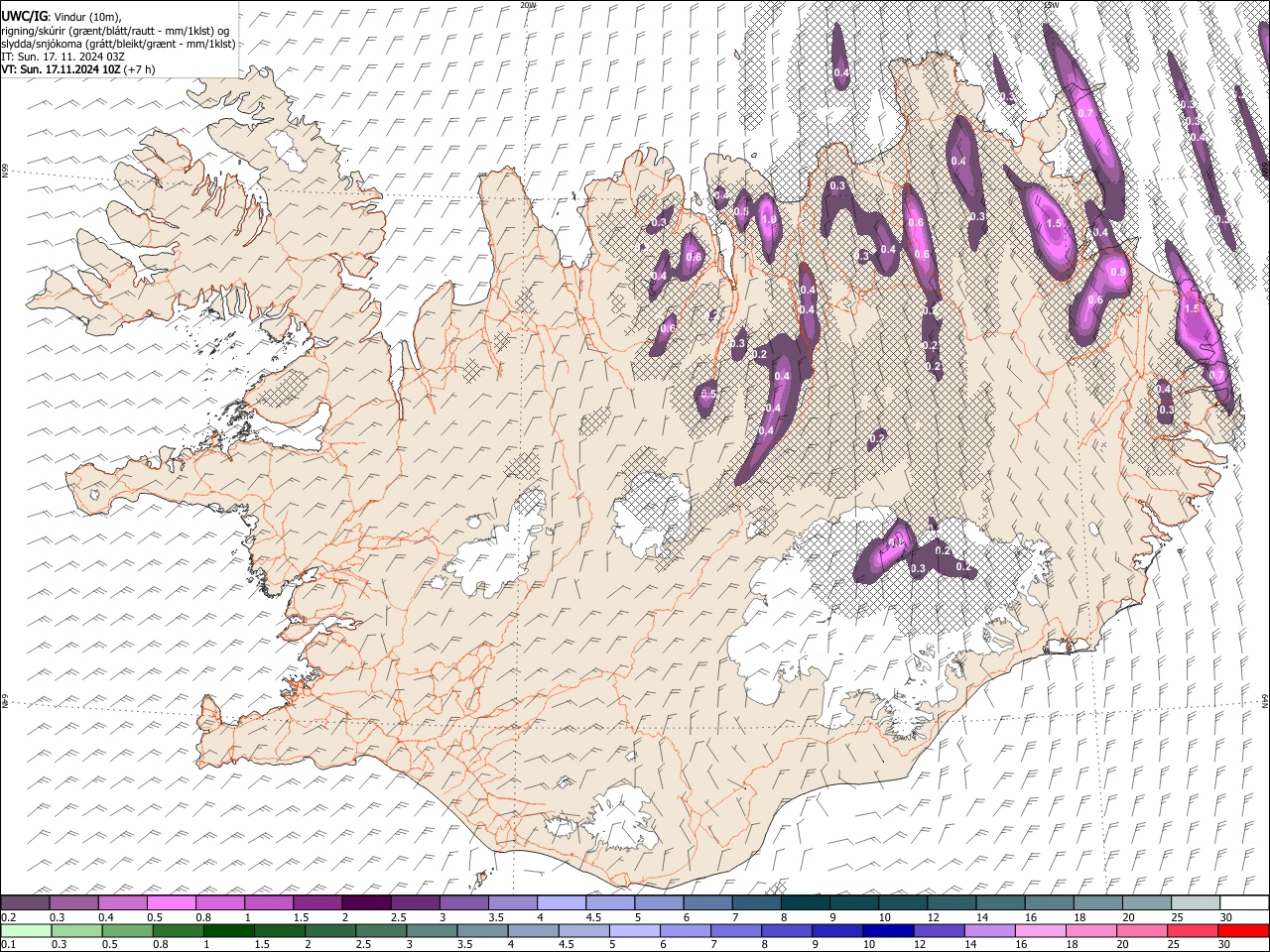Pick the dark green lower swatch above 1
This screenshot has width=1270, height=952.
[x=228, y=930]
